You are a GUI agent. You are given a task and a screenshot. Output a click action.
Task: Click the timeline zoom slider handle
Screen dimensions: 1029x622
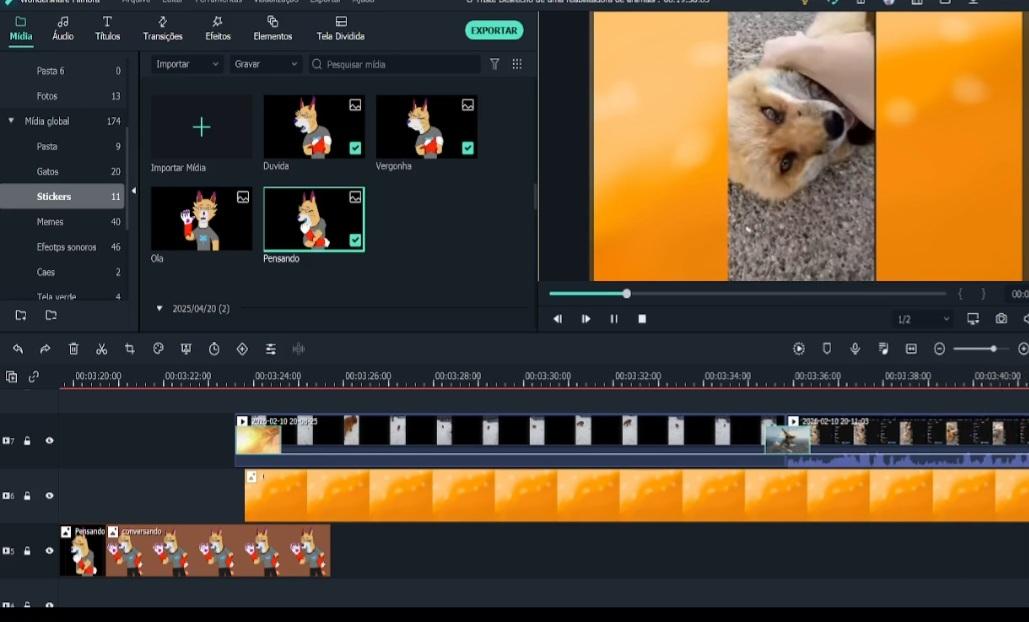993,349
